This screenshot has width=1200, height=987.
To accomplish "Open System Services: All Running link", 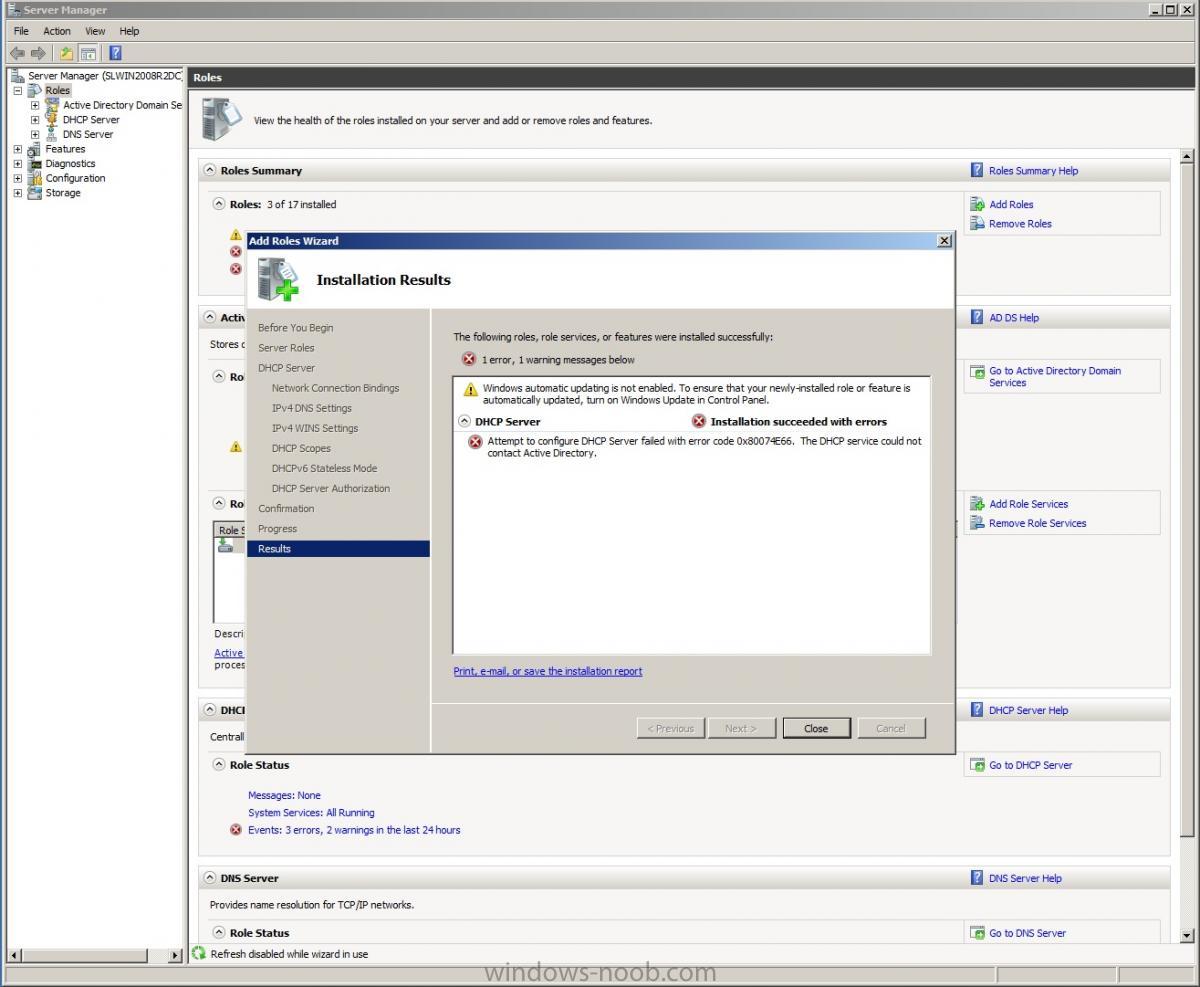I will point(311,813).
